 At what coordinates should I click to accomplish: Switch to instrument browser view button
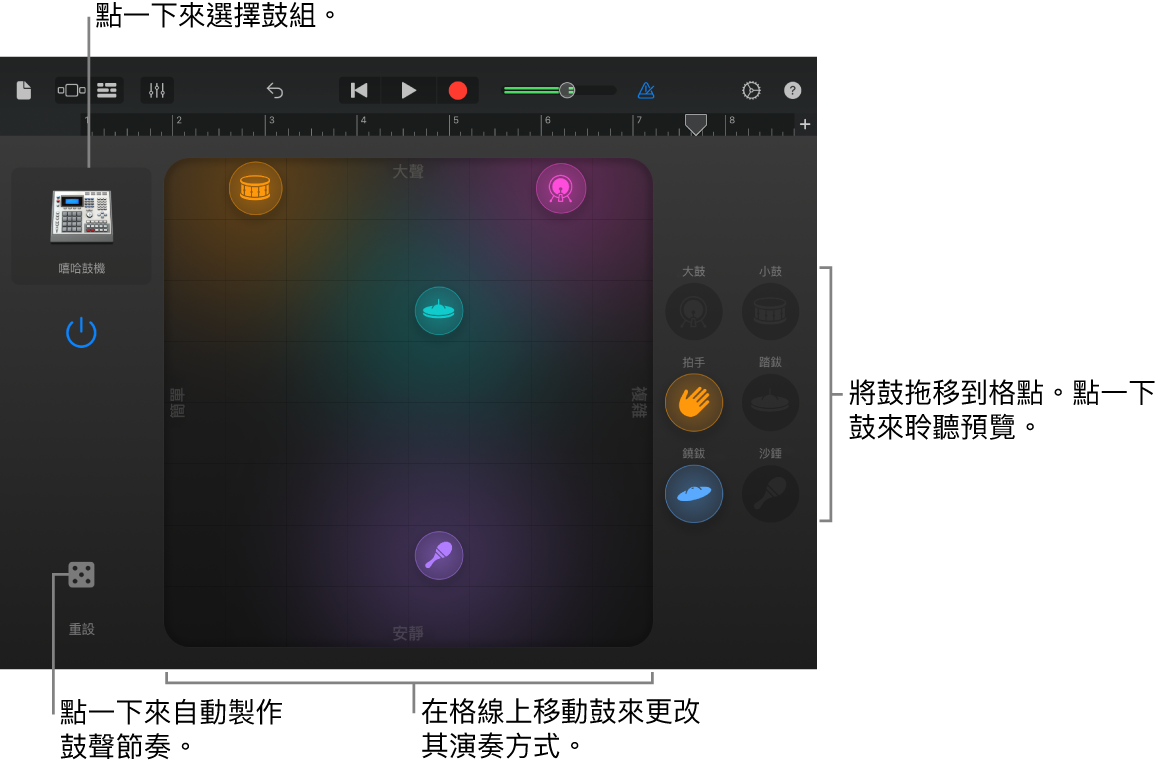[72, 90]
